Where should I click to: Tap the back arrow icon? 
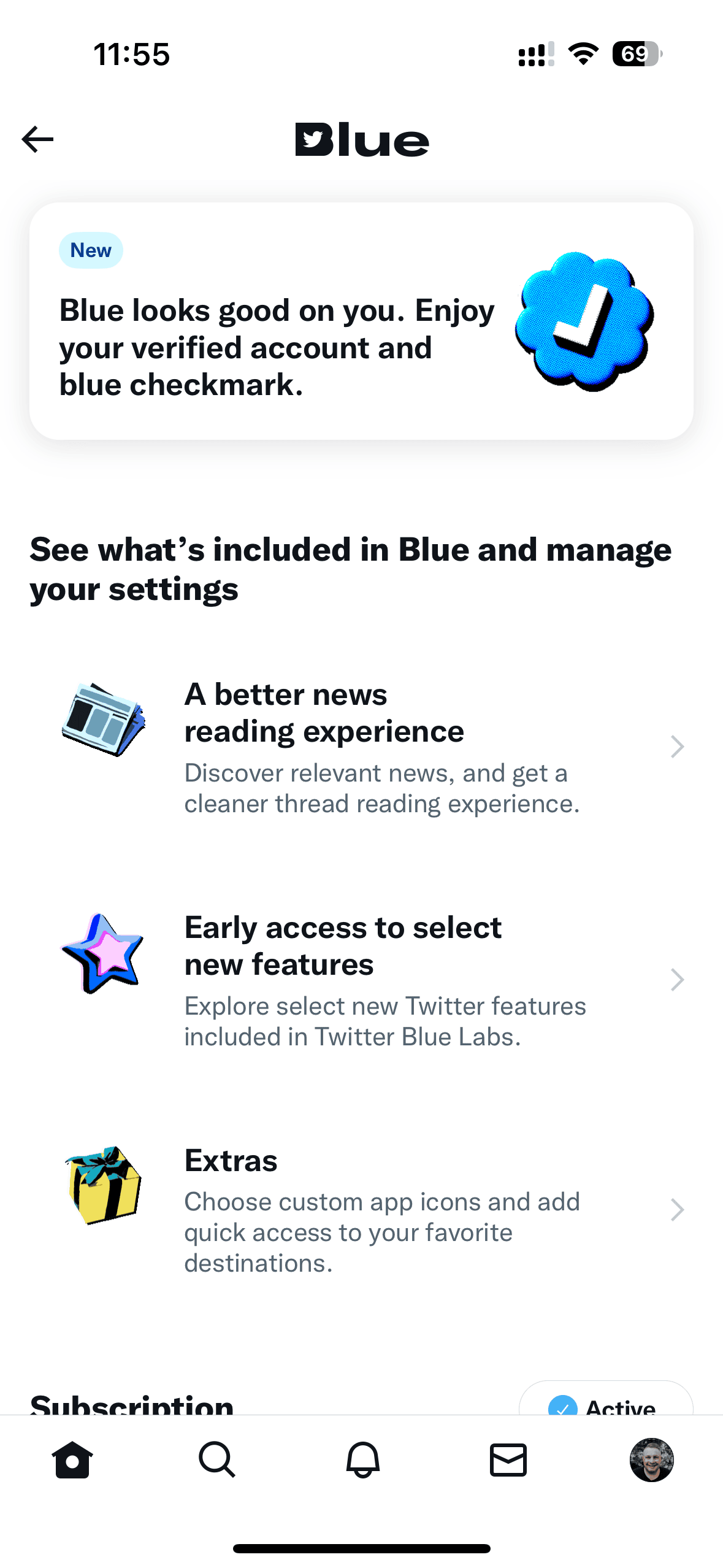pos(37,139)
